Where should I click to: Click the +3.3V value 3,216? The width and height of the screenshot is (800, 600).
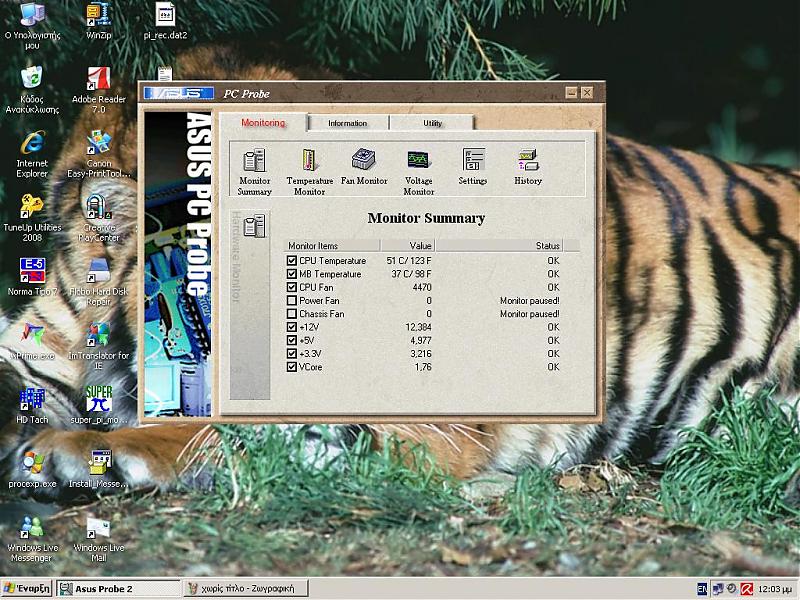[x=421, y=354]
